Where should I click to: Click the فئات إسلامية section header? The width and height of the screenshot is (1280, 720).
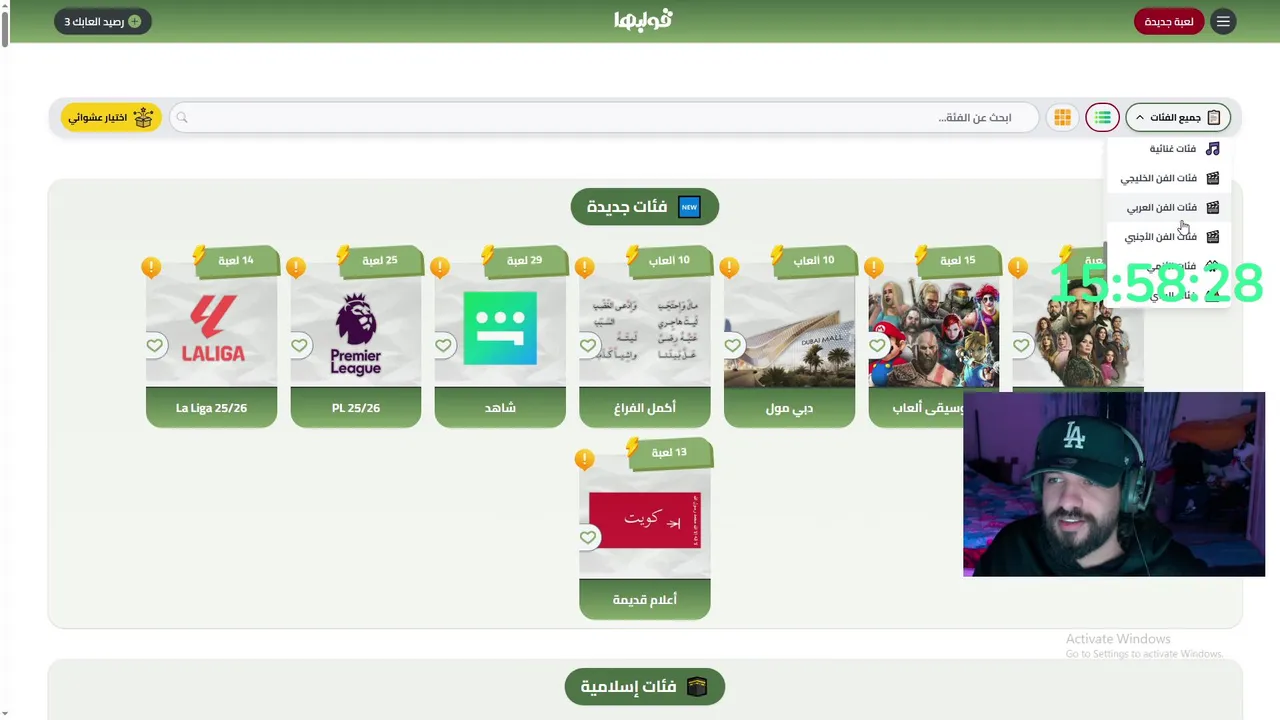pos(645,687)
